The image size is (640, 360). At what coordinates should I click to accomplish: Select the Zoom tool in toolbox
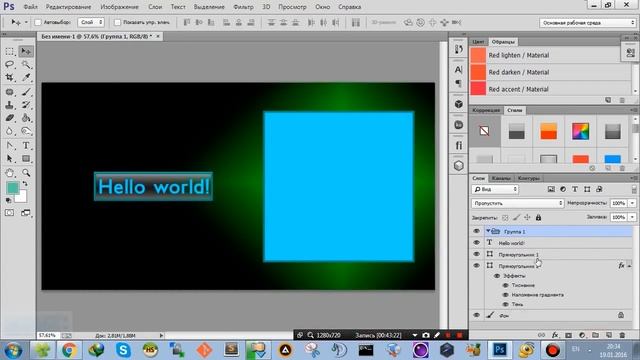(26, 173)
